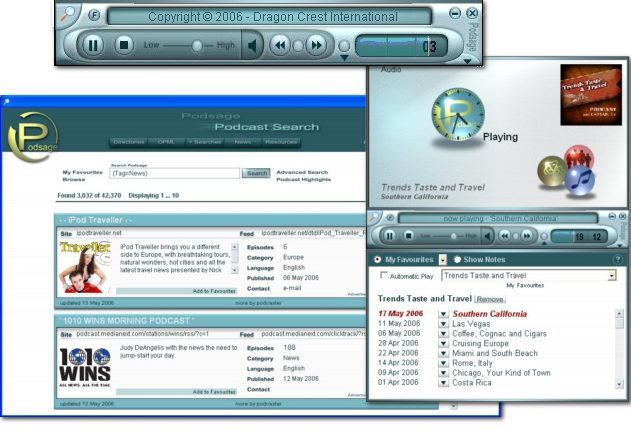Click the red people sphere icon
The height and width of the screenshot is (429, 631).
[579, 158]
